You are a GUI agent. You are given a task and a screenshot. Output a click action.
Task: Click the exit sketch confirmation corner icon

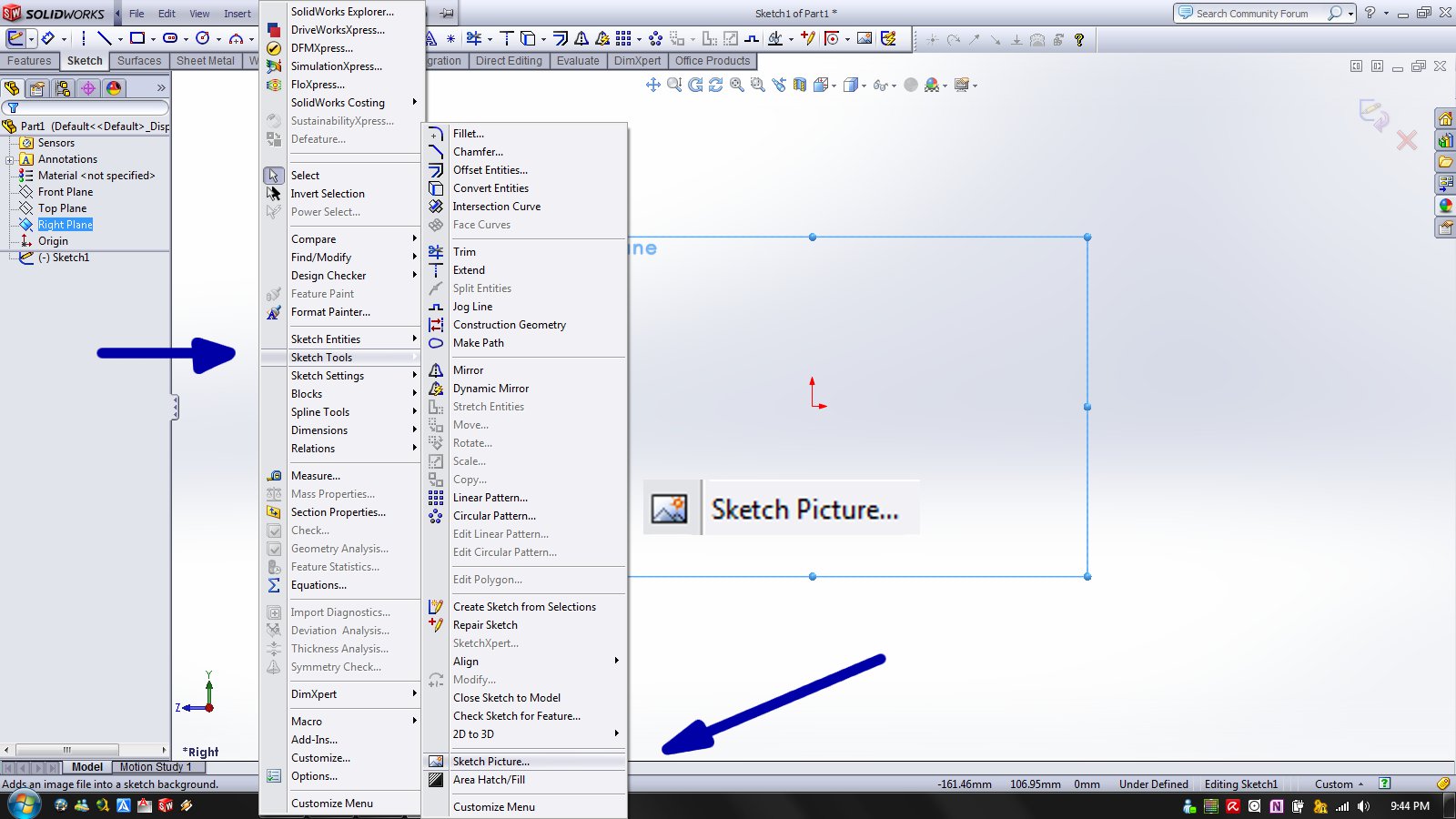pos(1373,115)
